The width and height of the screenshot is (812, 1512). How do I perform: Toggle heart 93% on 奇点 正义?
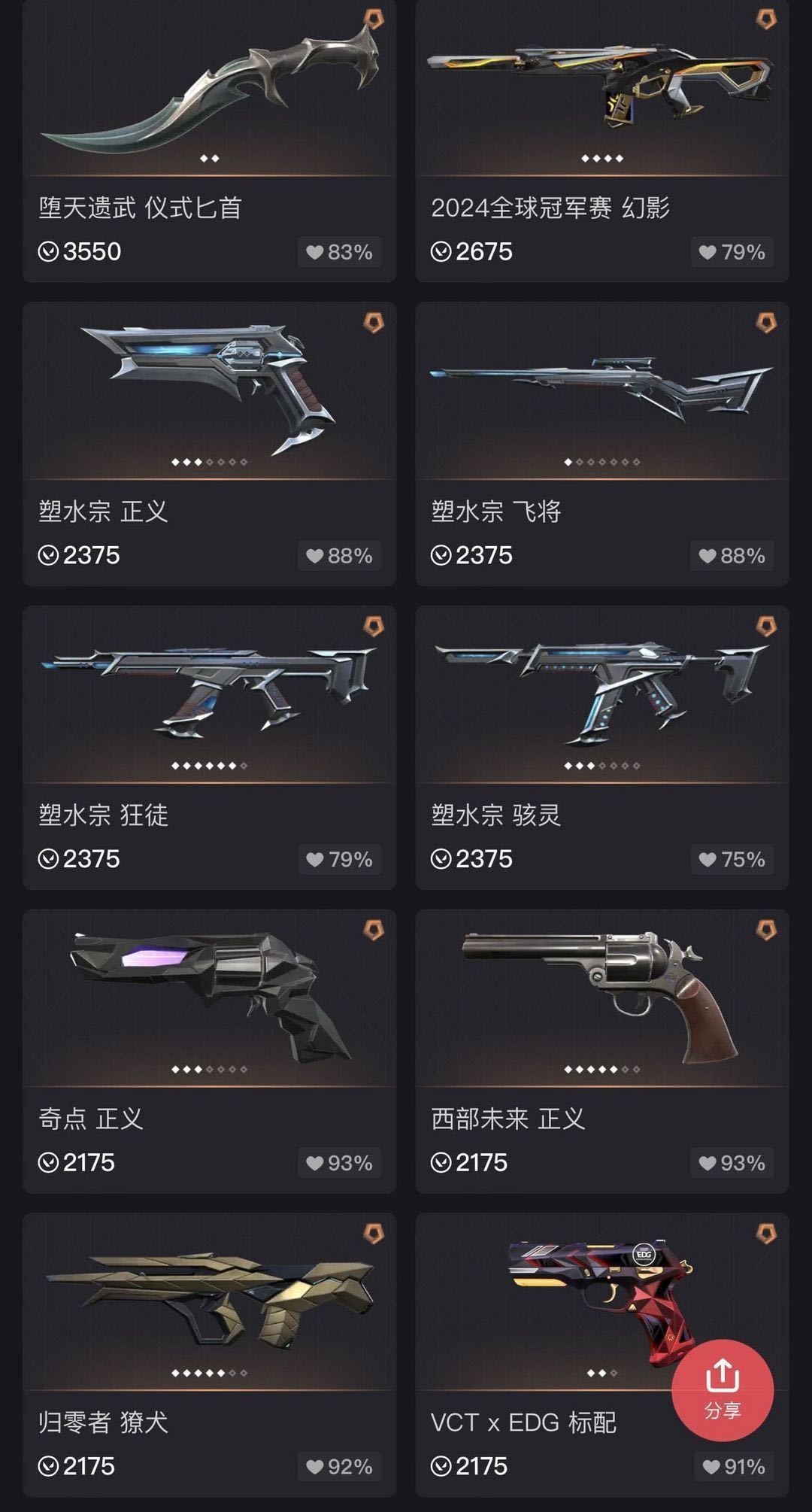(x=339, y=1163)
